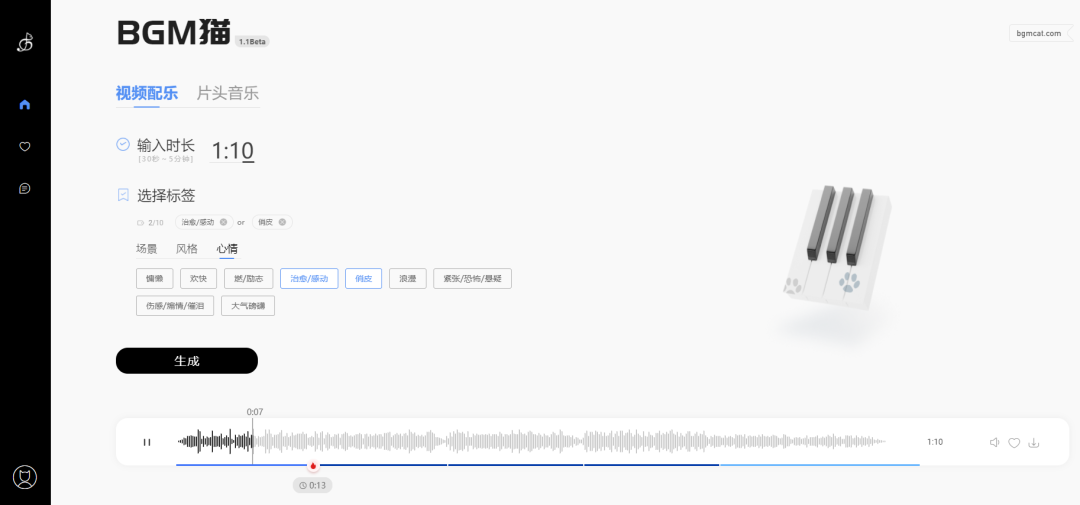The width and height of the screenshot is (1080, 505).
Task: Switch to the 视频配乐 tab
Action: [147, 93]
